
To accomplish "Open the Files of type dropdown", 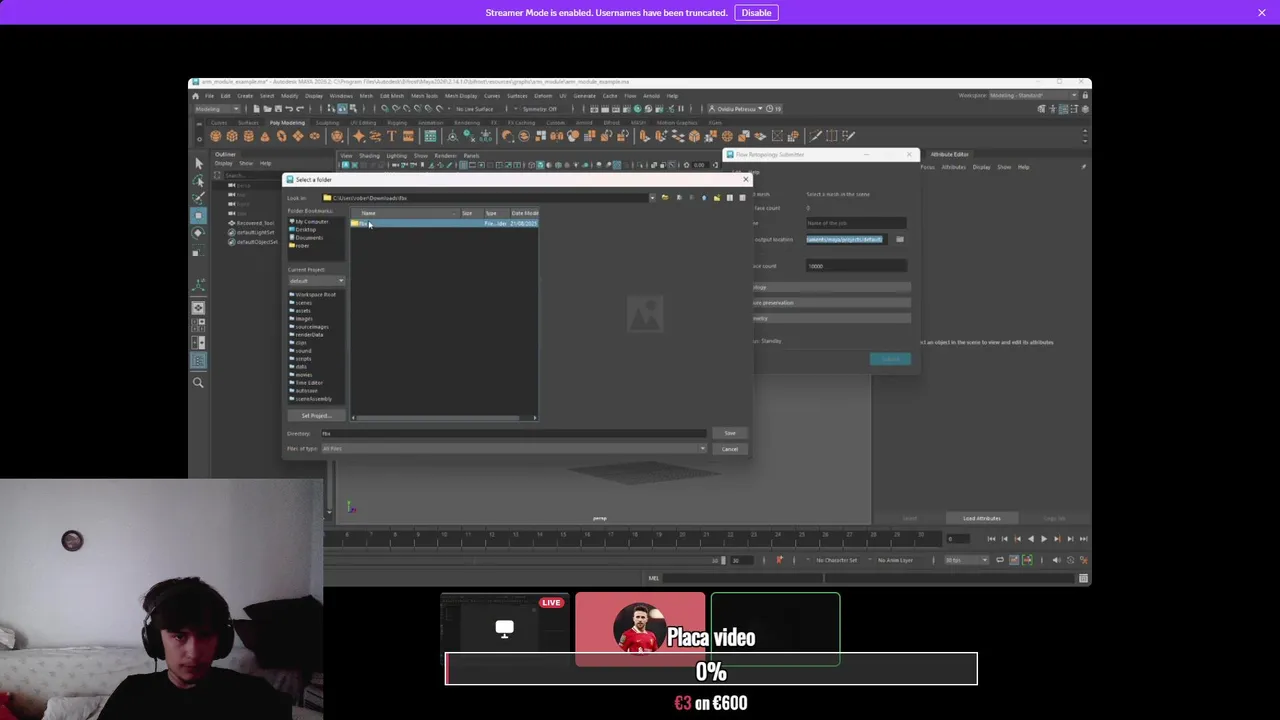I will 514,448.
